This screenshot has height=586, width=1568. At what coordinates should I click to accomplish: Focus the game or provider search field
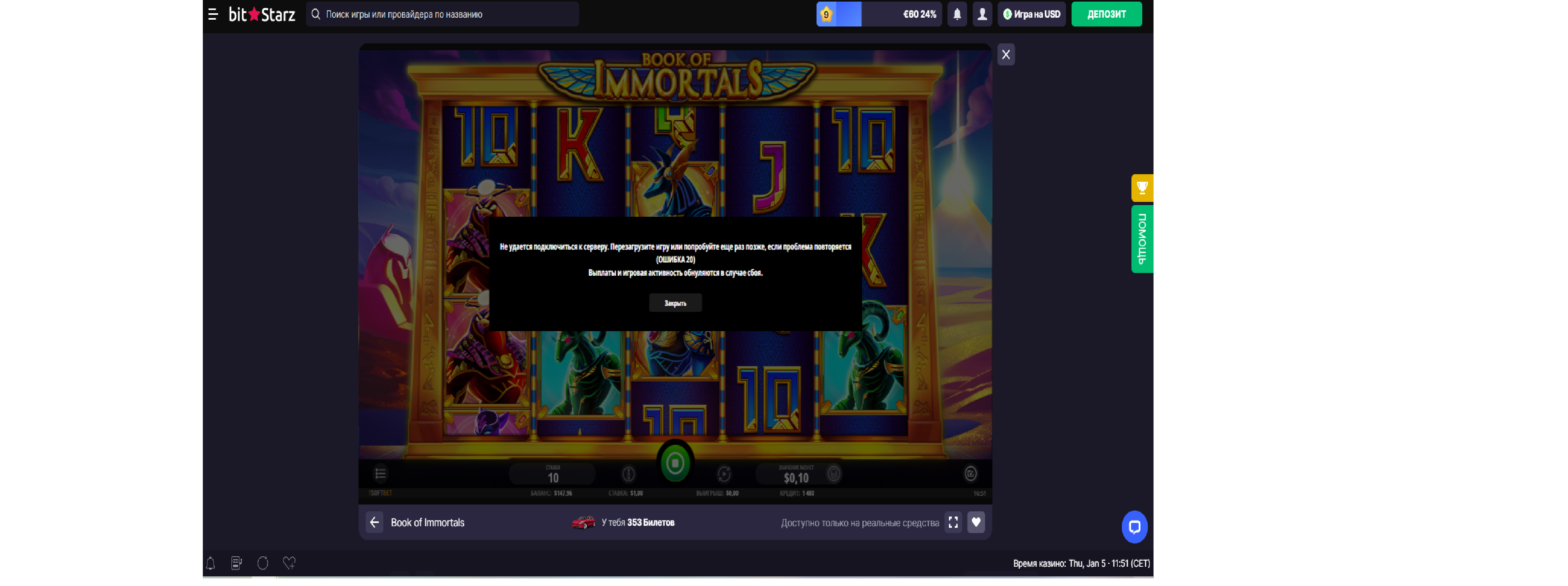click(442, 14)
